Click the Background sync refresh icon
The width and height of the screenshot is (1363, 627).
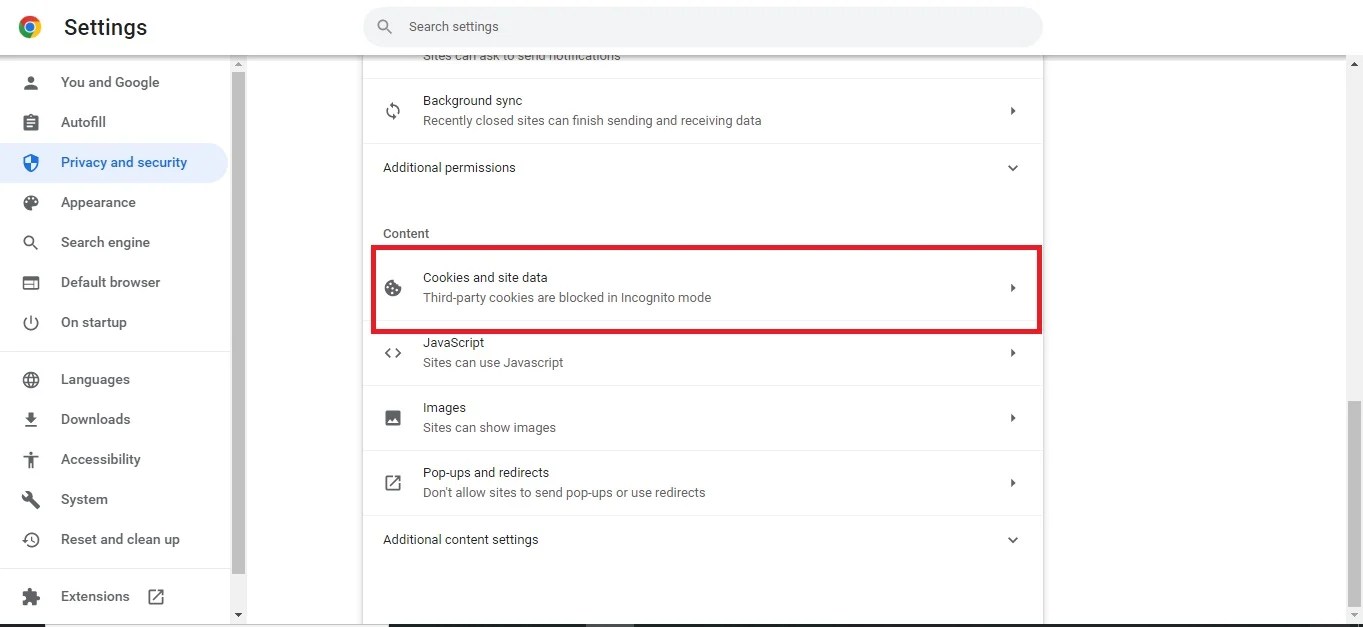pos(393,111)
